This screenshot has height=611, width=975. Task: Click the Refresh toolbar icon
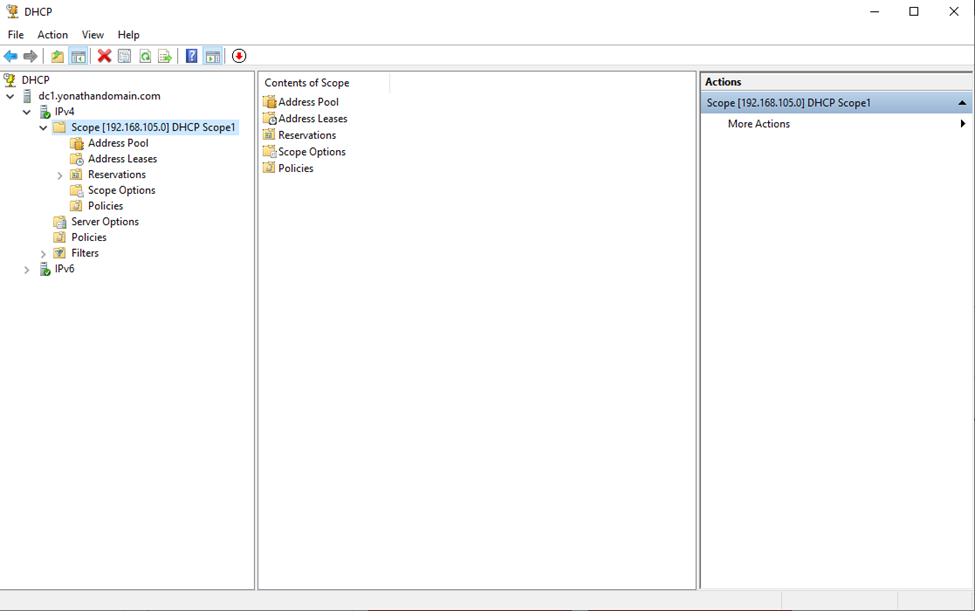click(x=145, y=57)
